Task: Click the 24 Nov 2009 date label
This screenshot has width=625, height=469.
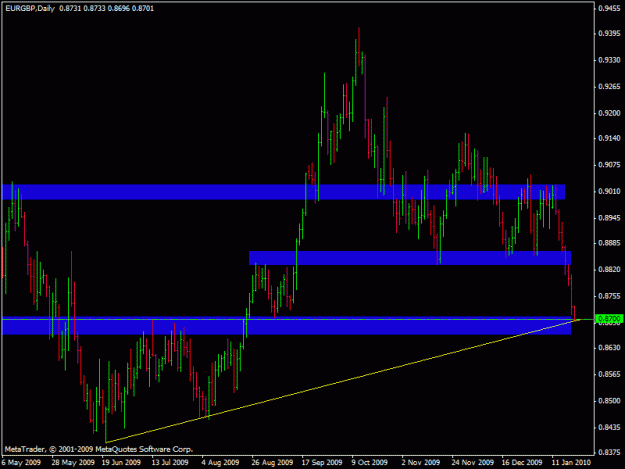Action: coord(473,463)
